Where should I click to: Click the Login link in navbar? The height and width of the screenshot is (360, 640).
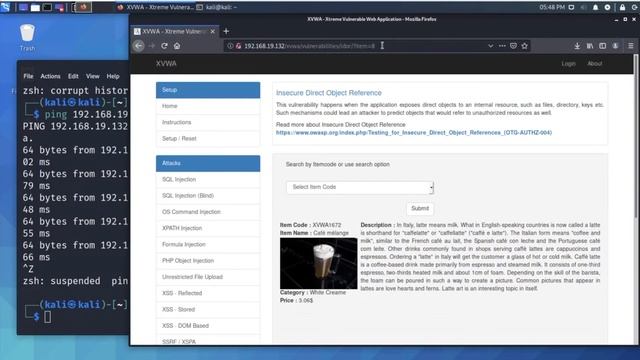pyautogui.click(x=568, y=64)
